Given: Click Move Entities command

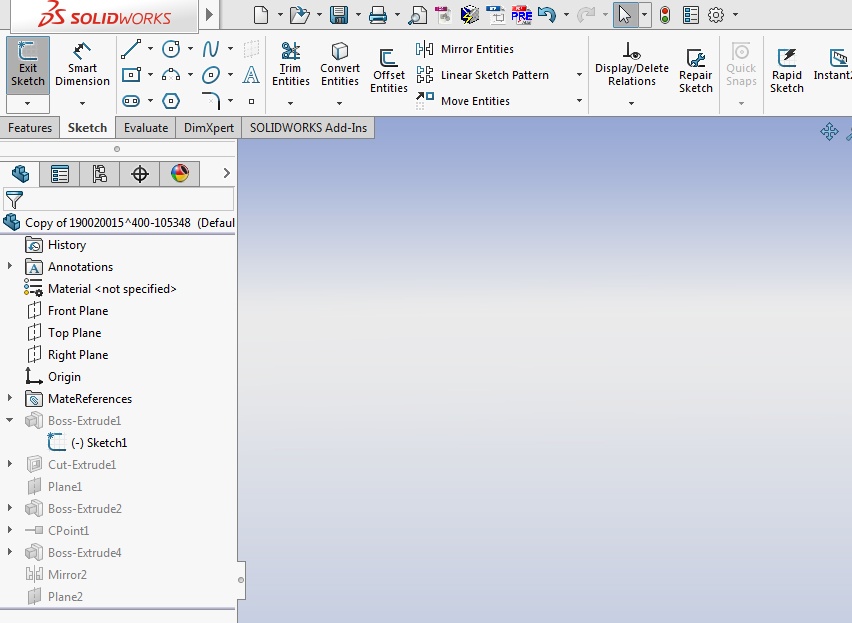Looking at the screenshot, I should [463, 100].
